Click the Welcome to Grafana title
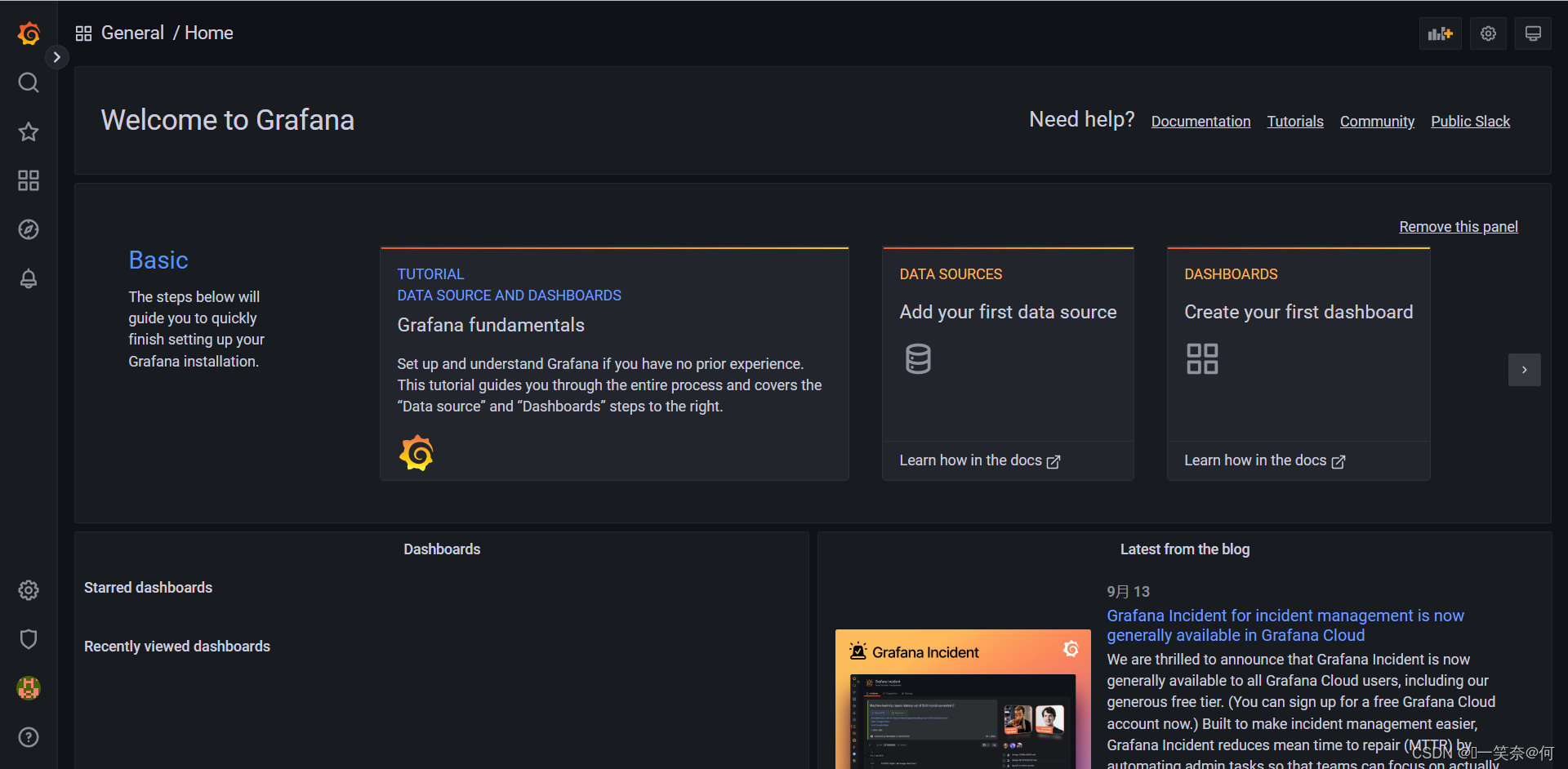 [228, 120]
